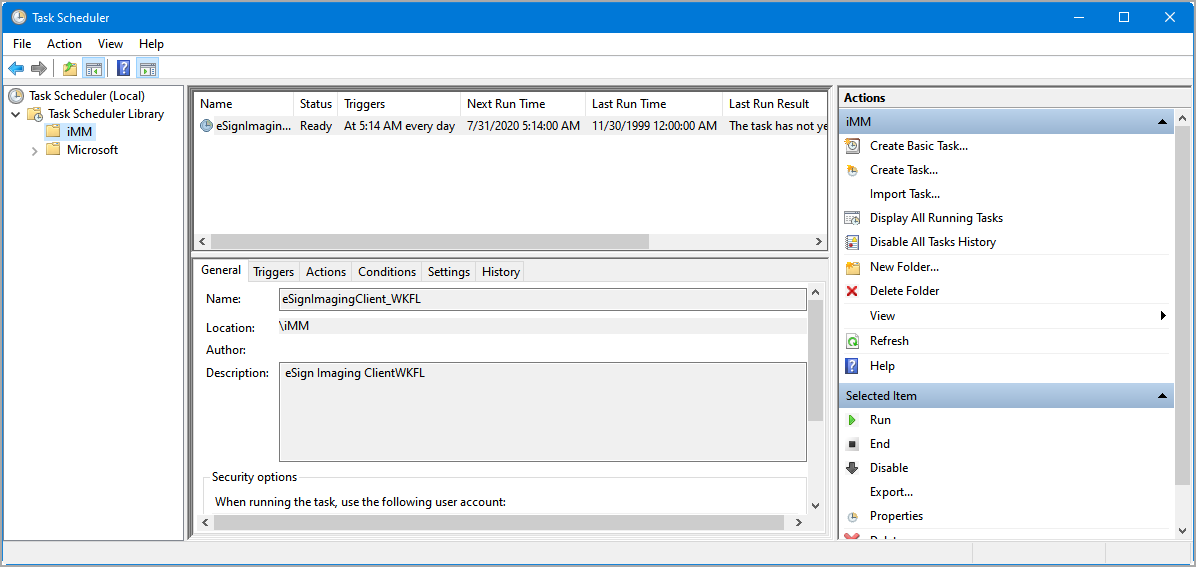
Task: Switch to the Actions tab
Action: [x=326, y=272]
